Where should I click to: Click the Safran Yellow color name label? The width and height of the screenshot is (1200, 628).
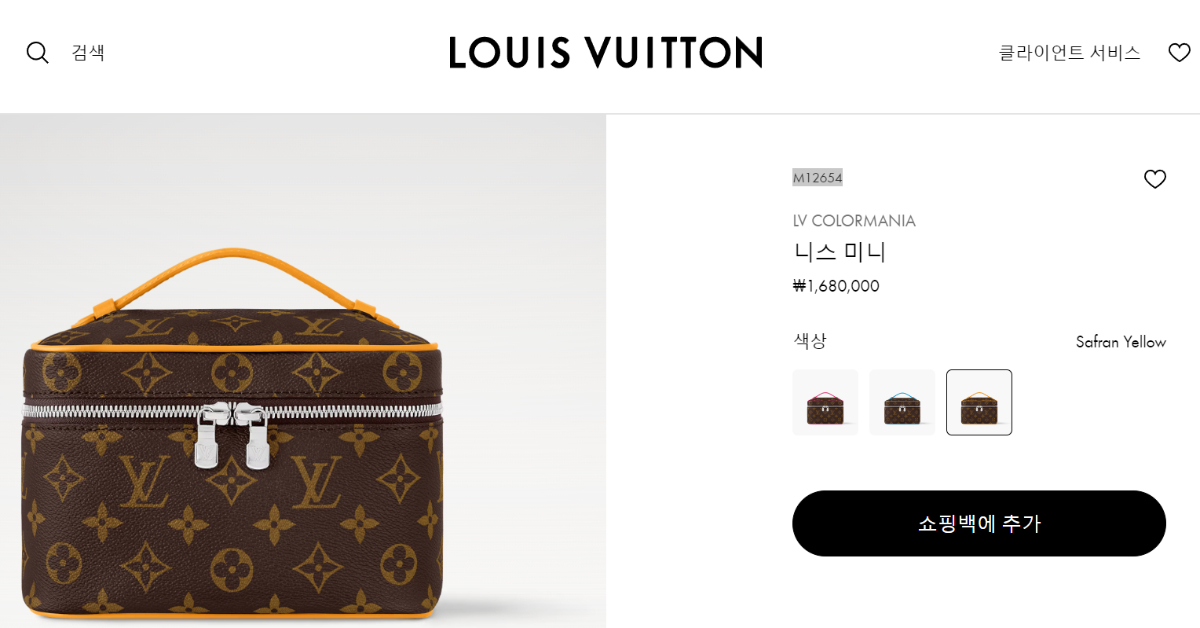coord(1121,342)
